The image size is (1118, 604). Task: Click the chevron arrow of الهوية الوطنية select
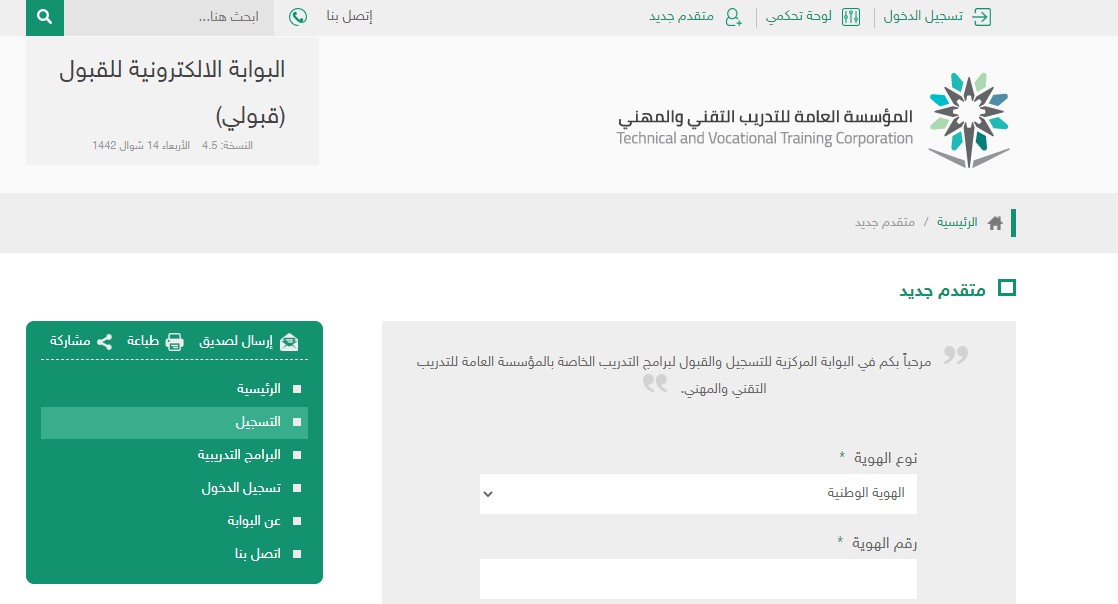pyautogui.click(x=488, y=493)
